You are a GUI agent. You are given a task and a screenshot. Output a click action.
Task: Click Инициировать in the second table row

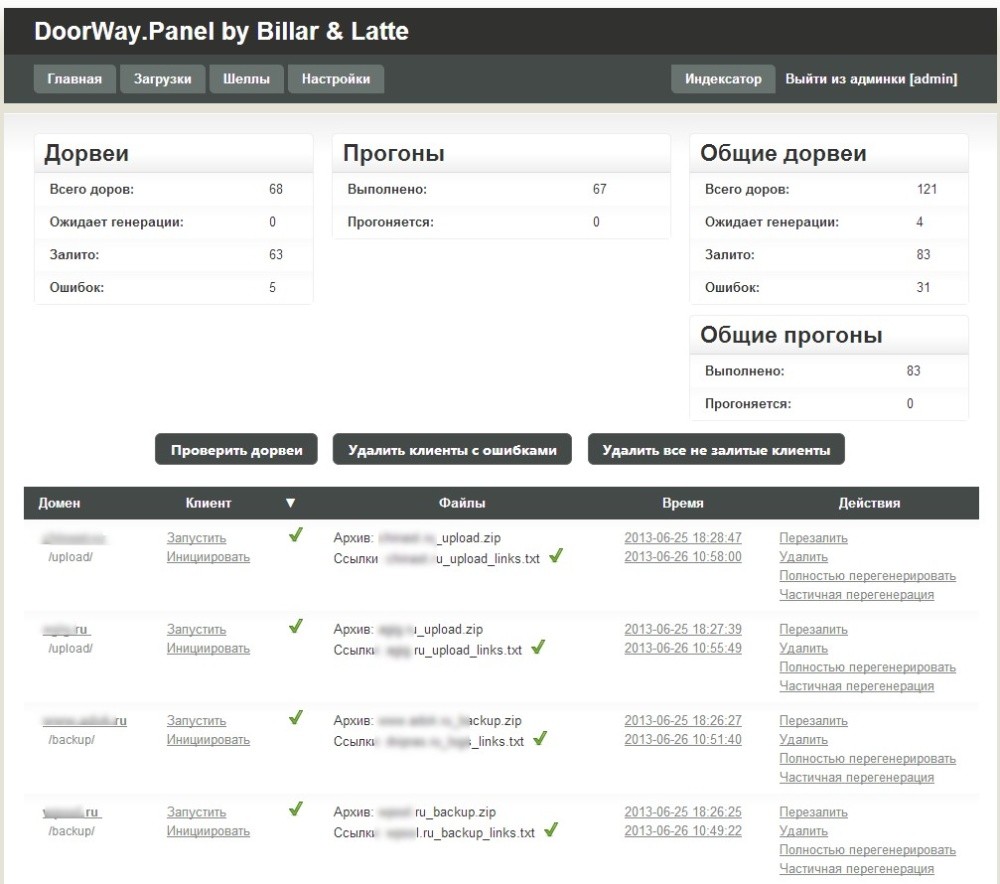[x=208, y=649]
